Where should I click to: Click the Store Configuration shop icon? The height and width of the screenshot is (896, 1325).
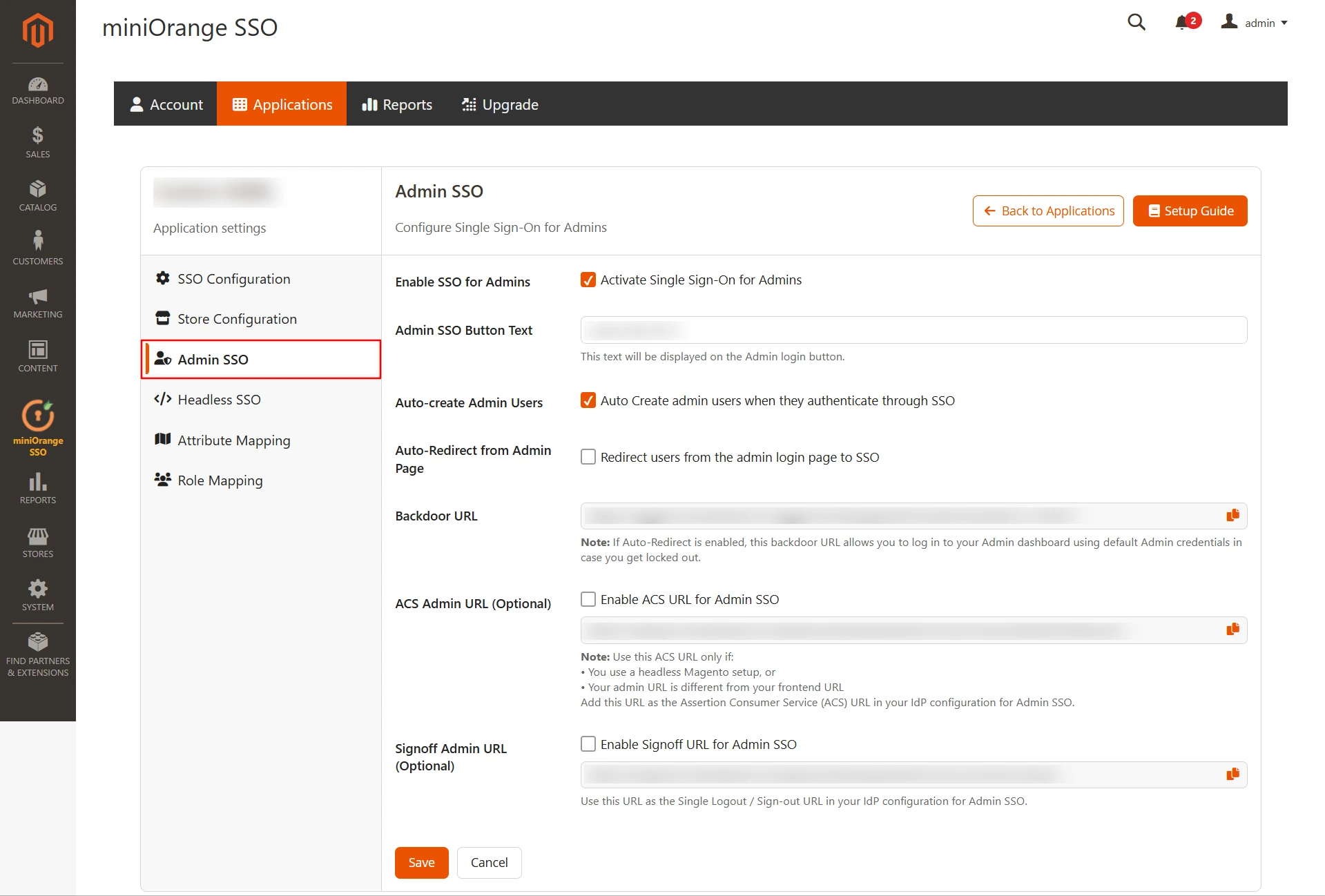[163, 318]
